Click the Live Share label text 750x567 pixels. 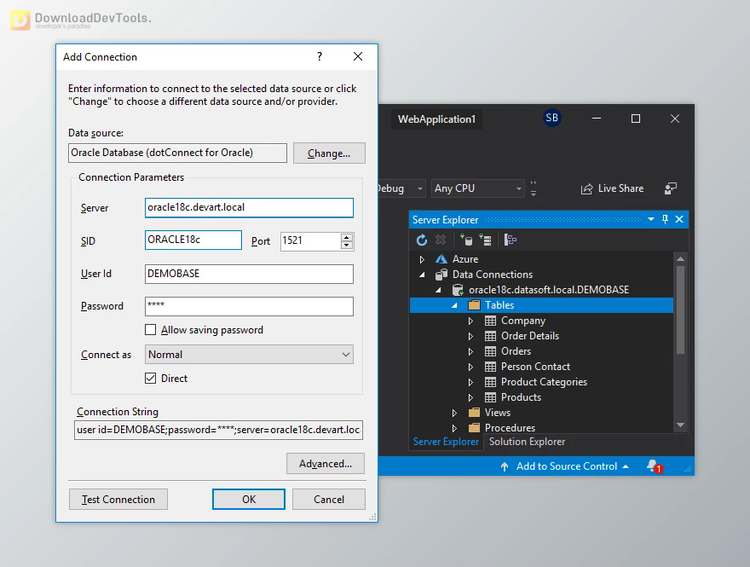(x=621, y=189)
